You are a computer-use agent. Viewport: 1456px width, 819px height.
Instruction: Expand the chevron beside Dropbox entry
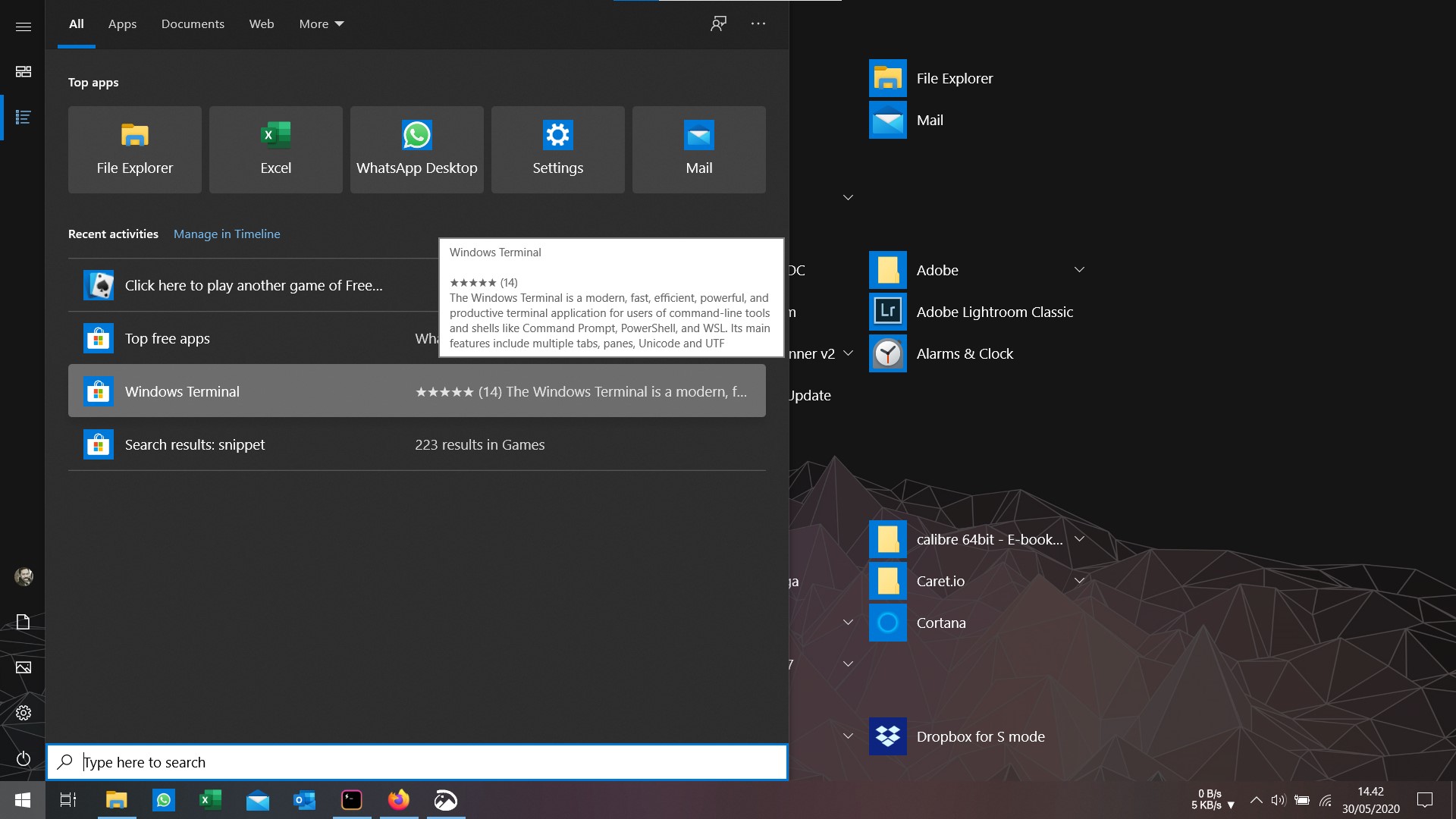tap(849, 736)
